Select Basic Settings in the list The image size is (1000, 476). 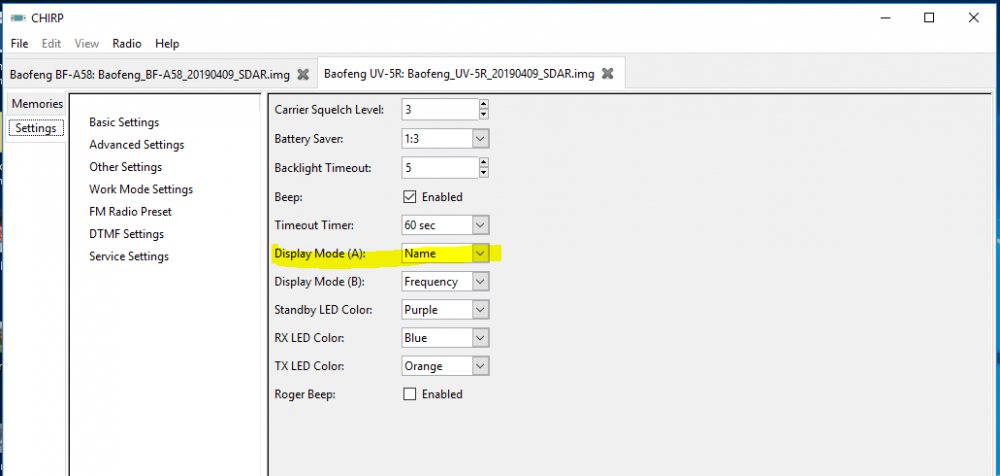click(124, 122)
